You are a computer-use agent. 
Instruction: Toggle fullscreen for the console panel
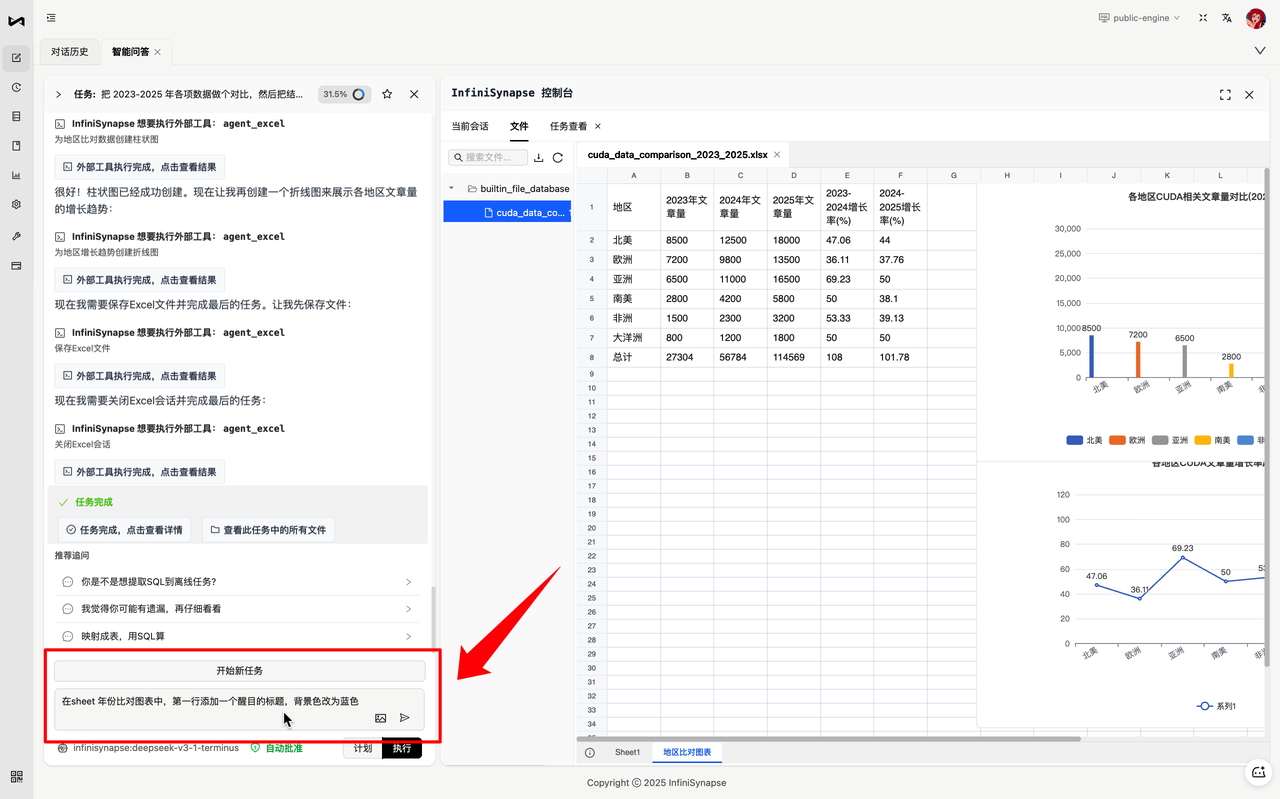[x=1225, y=94]
